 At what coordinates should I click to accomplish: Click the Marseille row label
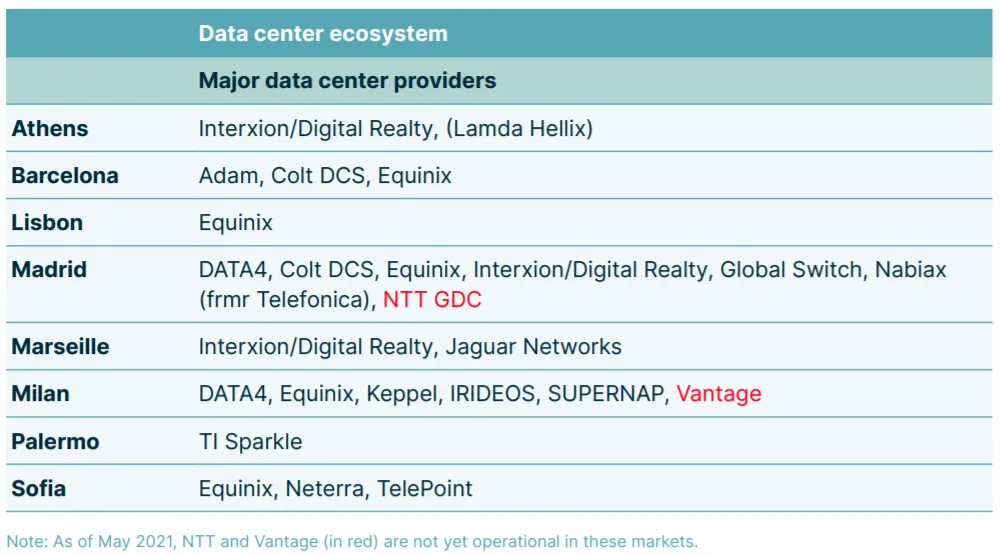[61, 346]
